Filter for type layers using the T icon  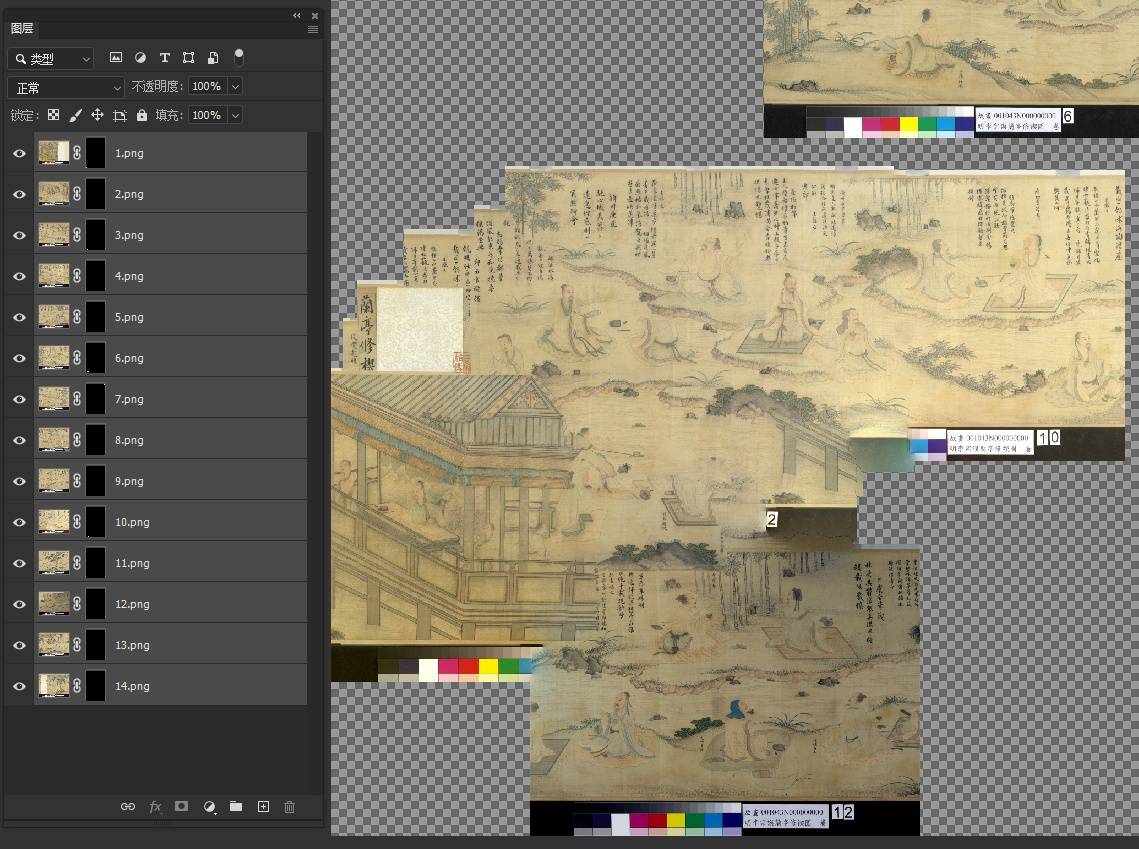point(164,57)
